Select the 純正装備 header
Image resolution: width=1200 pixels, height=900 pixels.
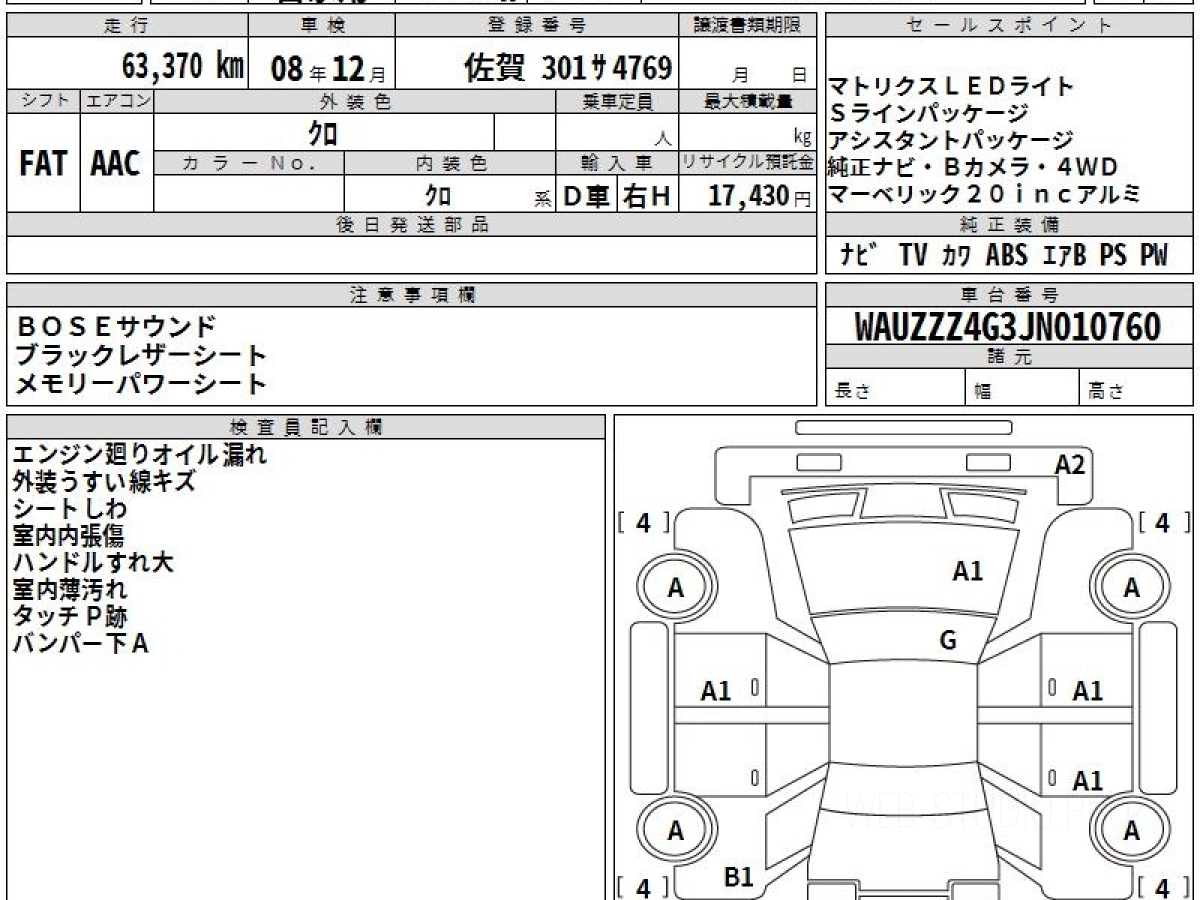[x=1009, y=225]
